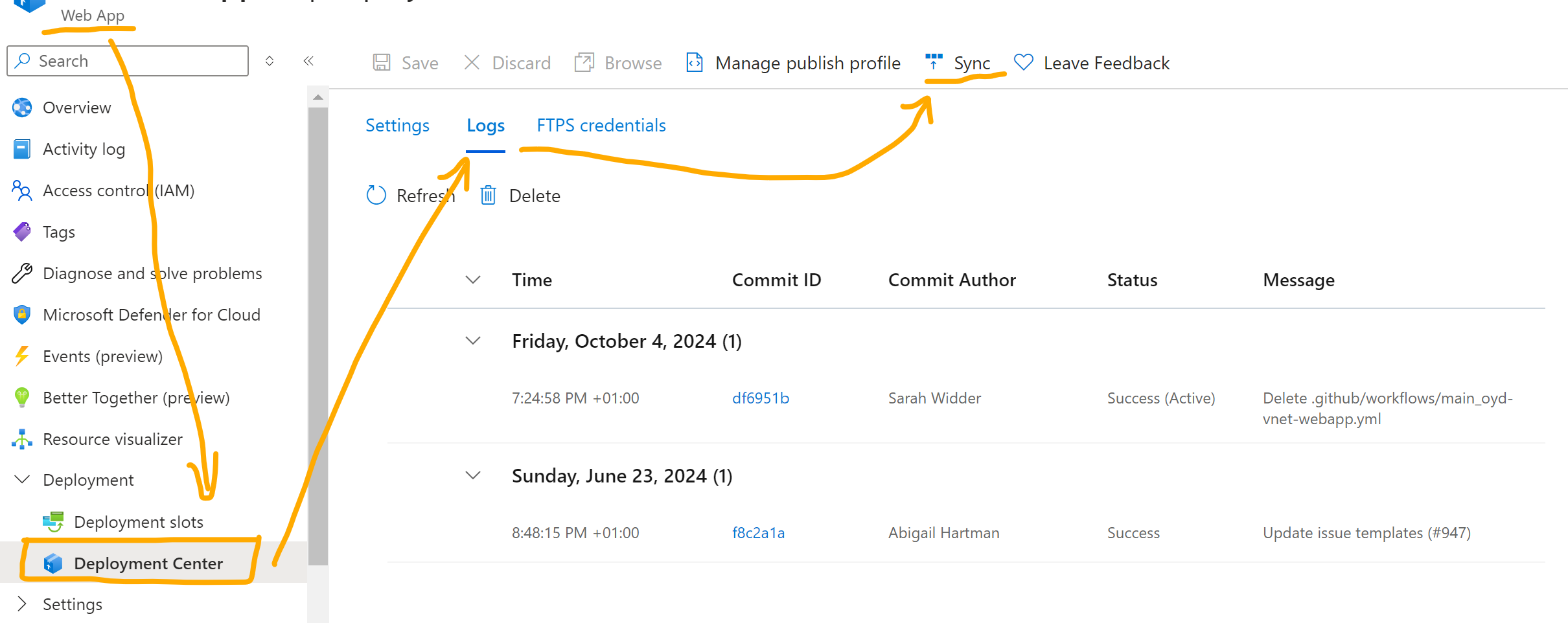Click the Save floppy disk icon
The image size is (1568, 623).
click(382, 63)
